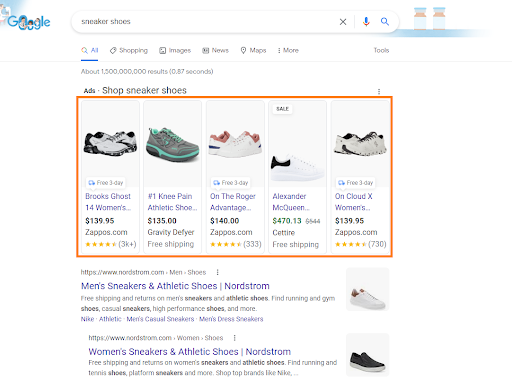Click Free 3-day badge on Brooks Ghost card
This screenshot has width=512, height=388.
pos(106,183)
